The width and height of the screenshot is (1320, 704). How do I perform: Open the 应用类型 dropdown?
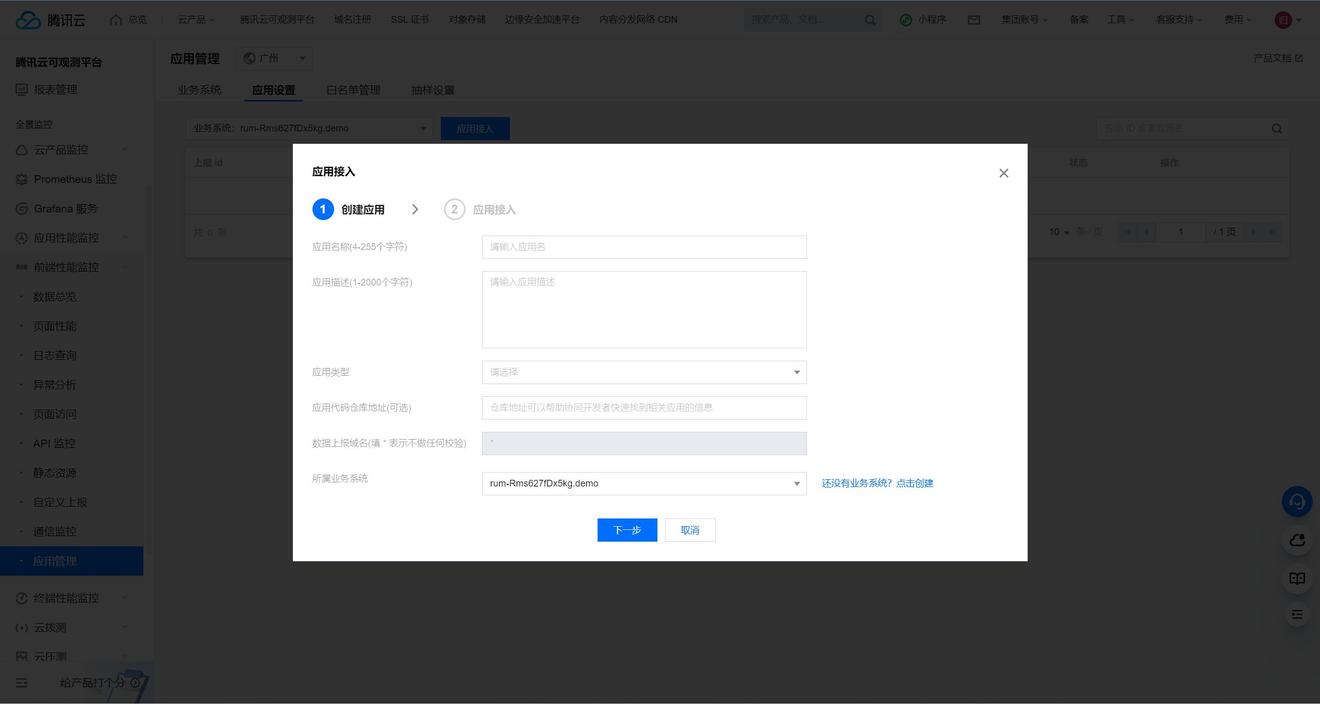[x=644, y=372]
